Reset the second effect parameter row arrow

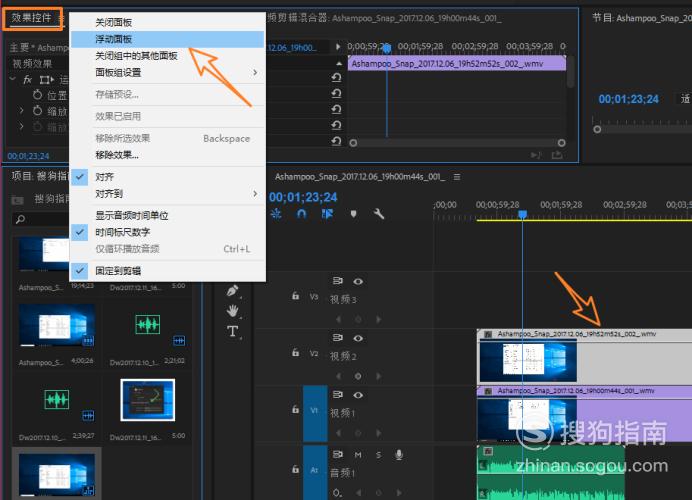(x=336, y=93)
